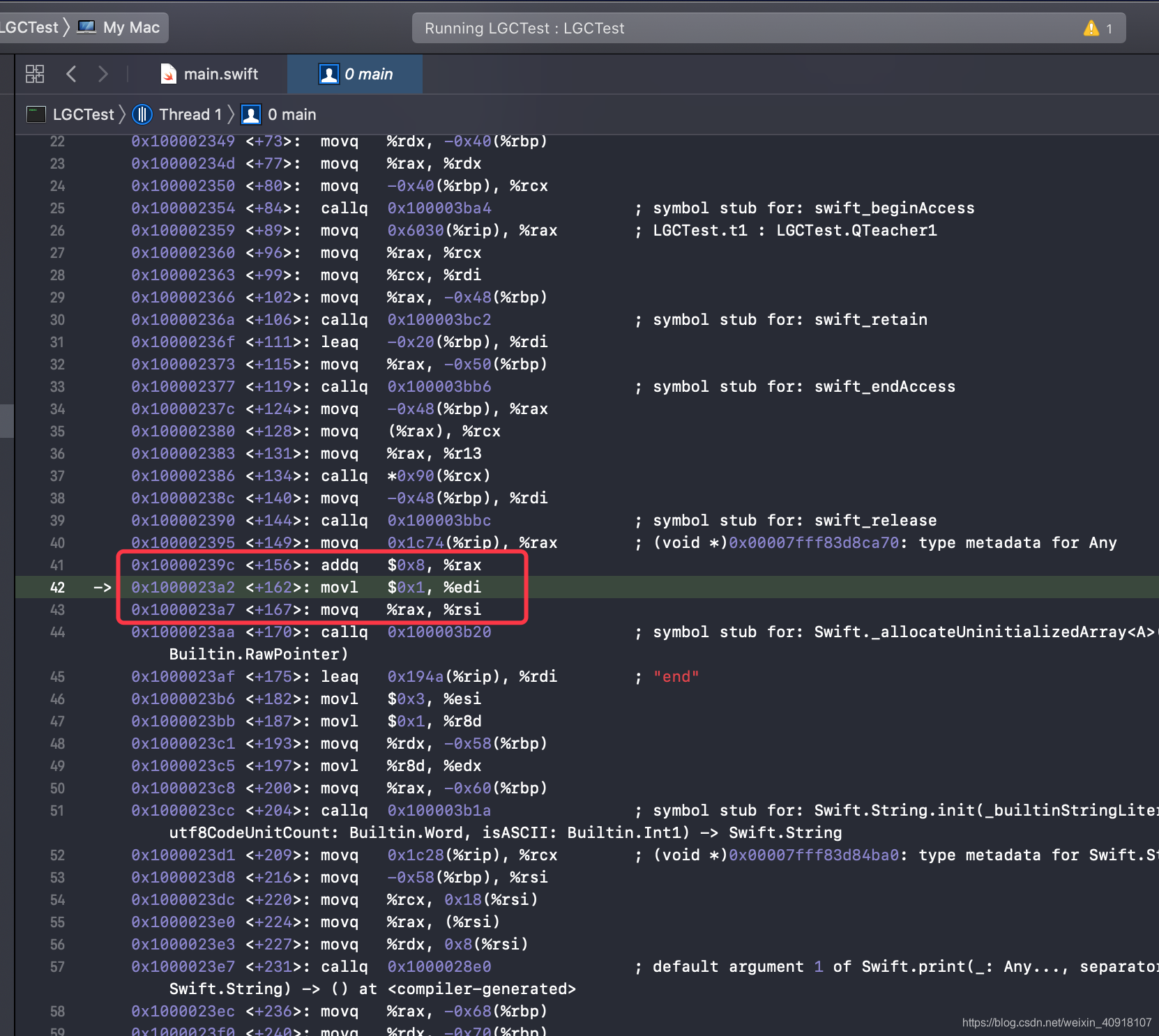The width and height of the screenshot is (1159, 1036).
Task: Click the Swift file icon on main.swift tab
Action: point(169,74)
